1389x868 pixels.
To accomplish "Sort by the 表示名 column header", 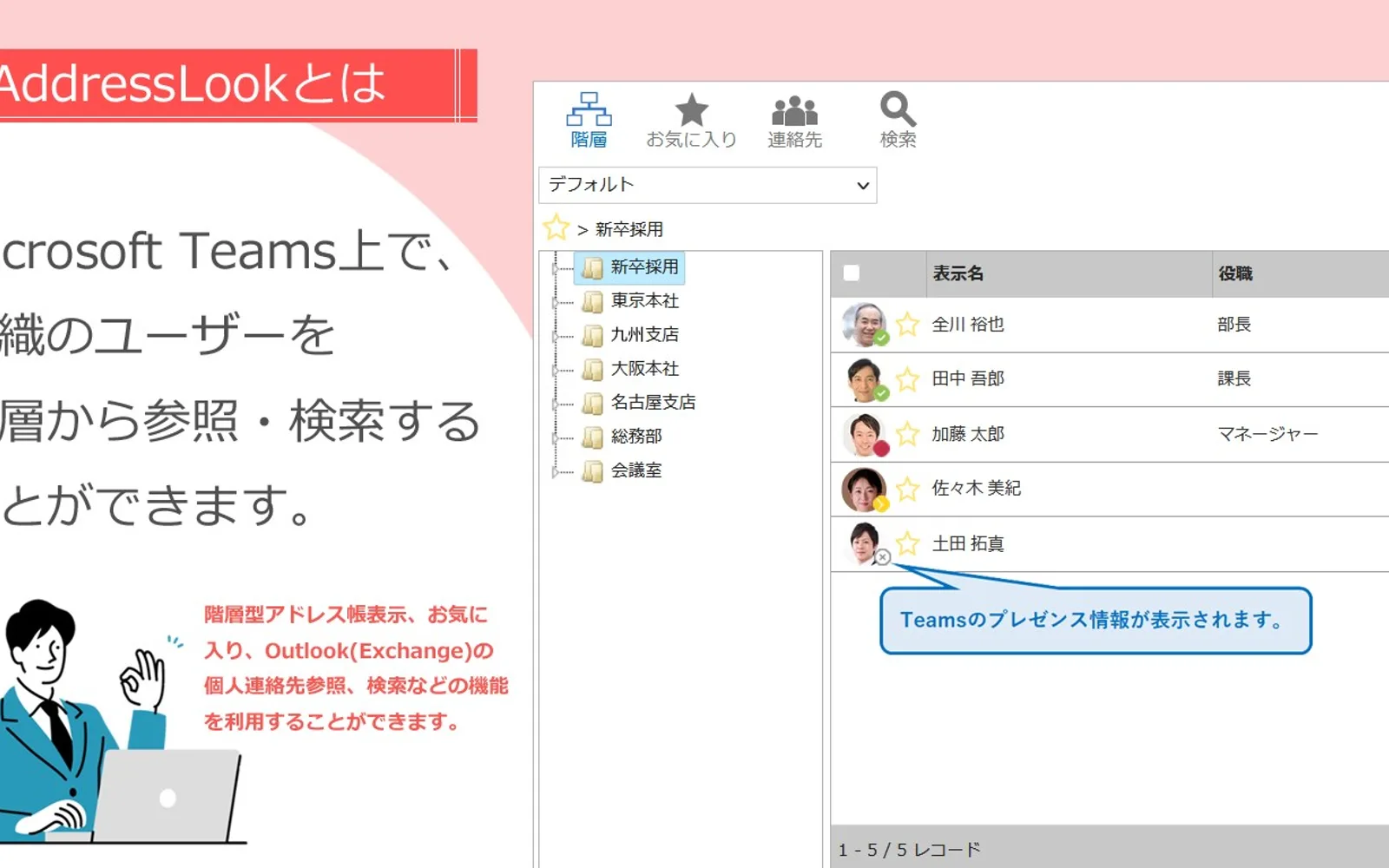I will pos(958,273).
